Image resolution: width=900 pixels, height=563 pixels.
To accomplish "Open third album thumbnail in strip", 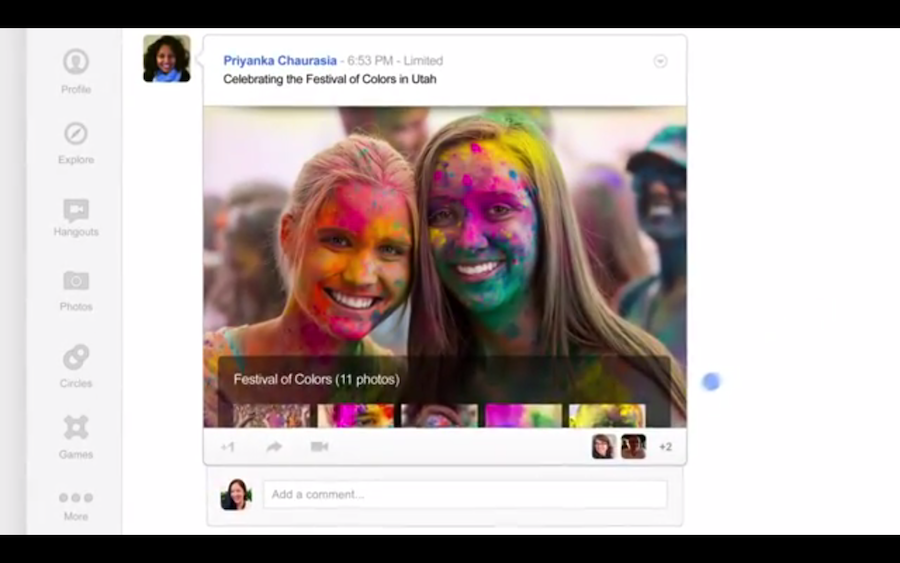I will (440, 416).
